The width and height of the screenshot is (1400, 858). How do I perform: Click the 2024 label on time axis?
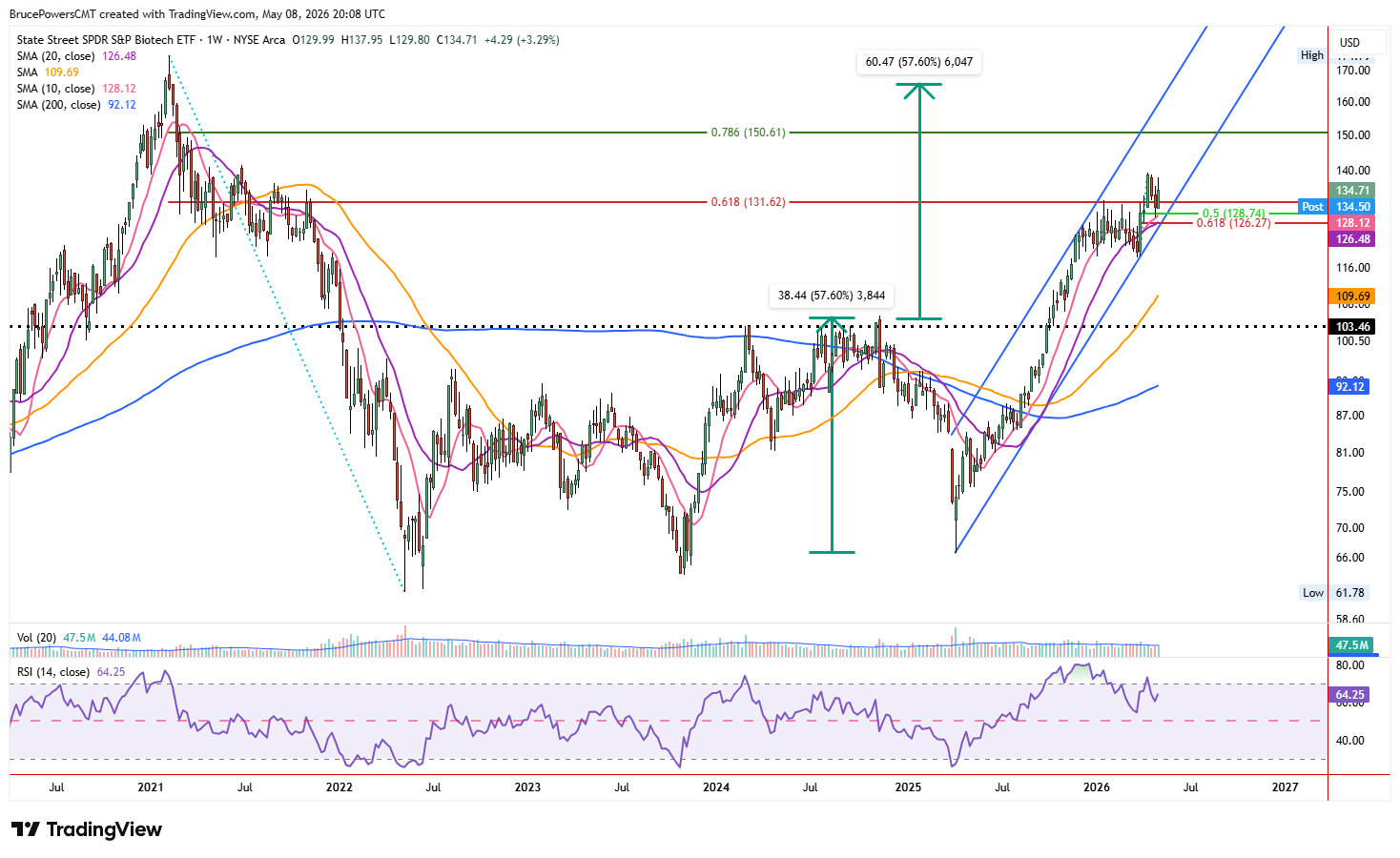pos(716,787)
